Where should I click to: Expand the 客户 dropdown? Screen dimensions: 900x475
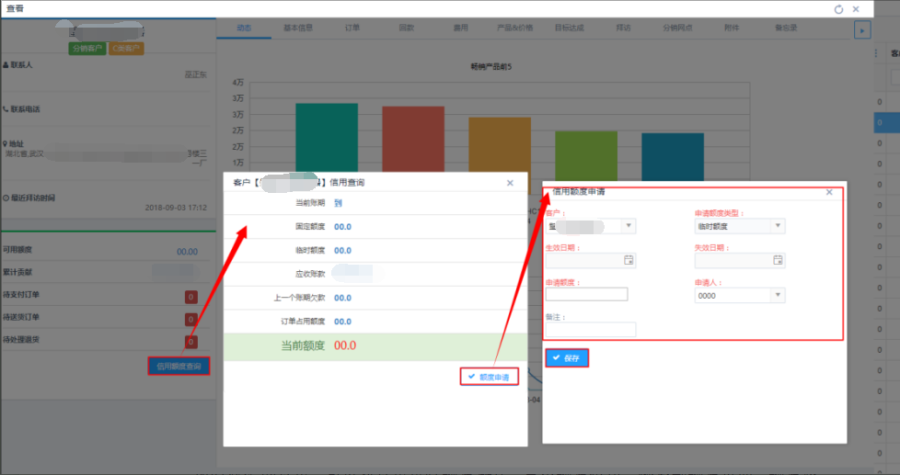pyautogui.click(x=628, y=226)
